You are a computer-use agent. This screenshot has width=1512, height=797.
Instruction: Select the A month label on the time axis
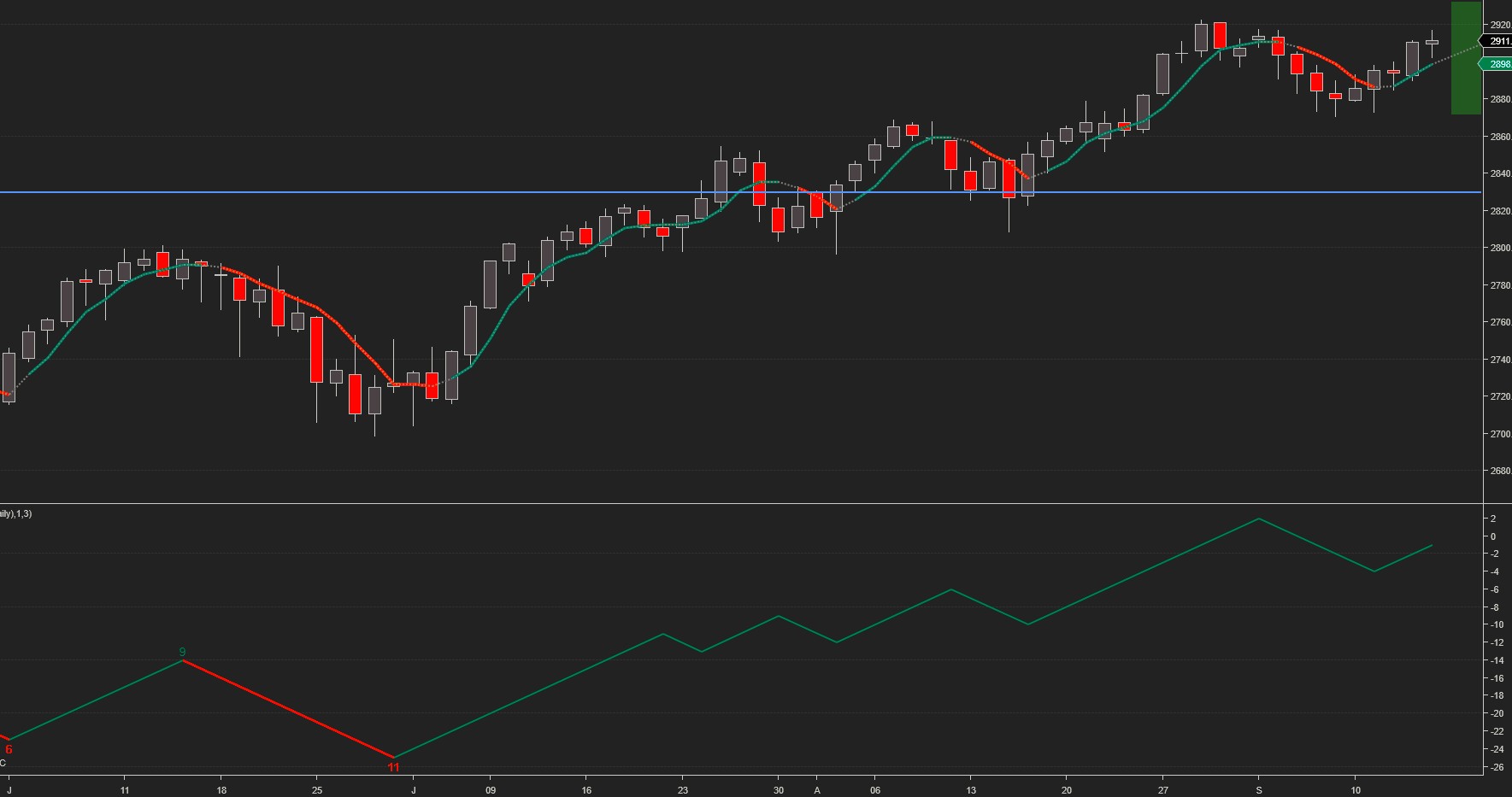pyautogui.click(x=817, y=790)
